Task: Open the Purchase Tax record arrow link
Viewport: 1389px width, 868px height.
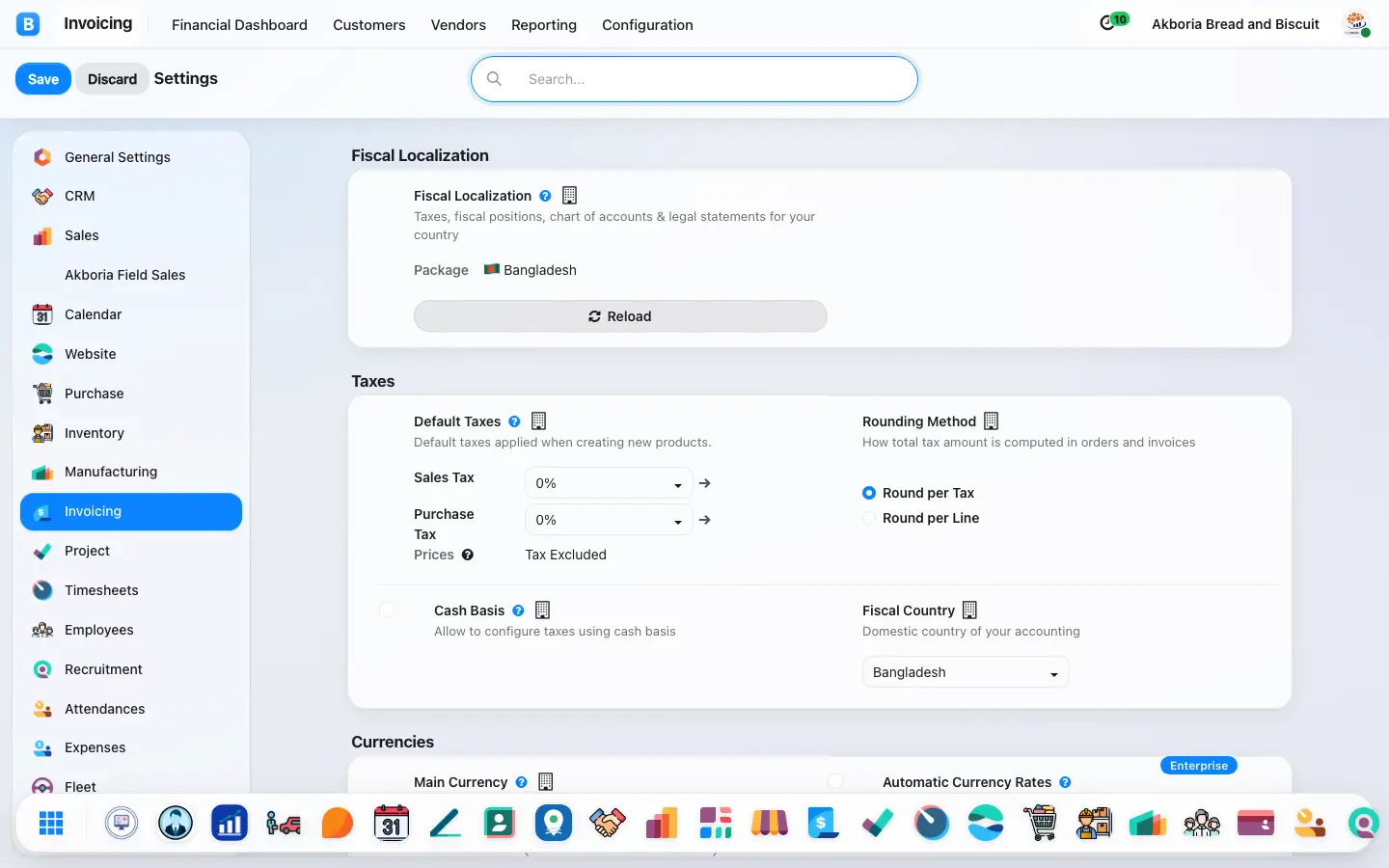Action: click(x=705, y=520)
